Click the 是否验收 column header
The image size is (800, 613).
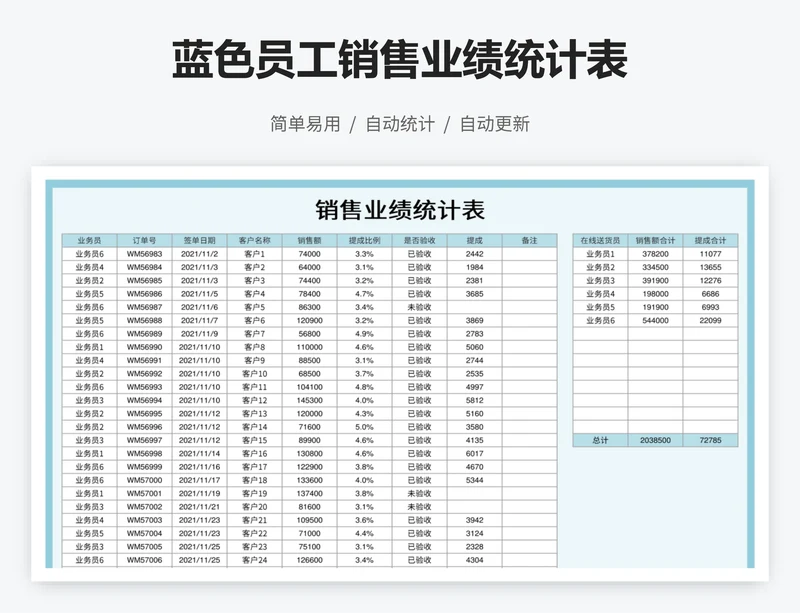pyautogui.click(x=419, y=240)
